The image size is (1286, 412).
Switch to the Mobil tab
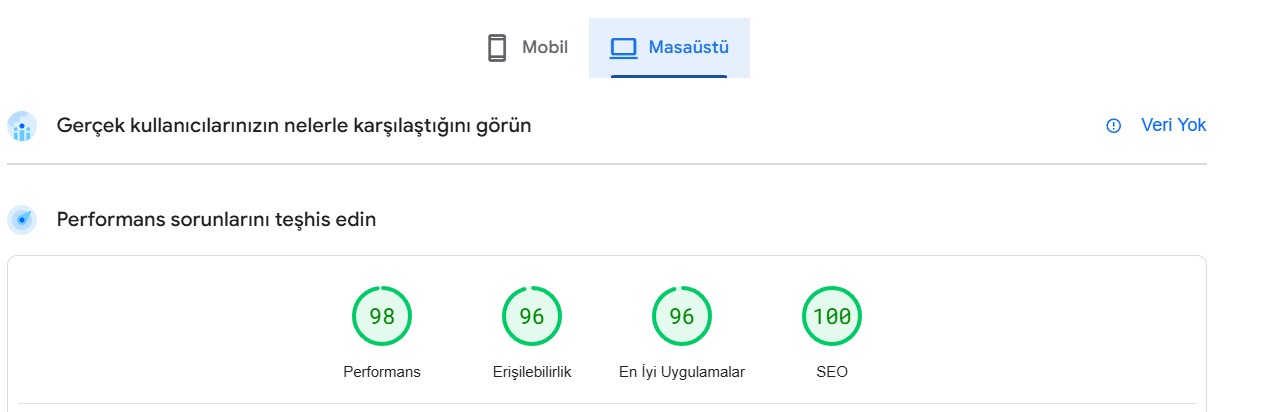528,47
